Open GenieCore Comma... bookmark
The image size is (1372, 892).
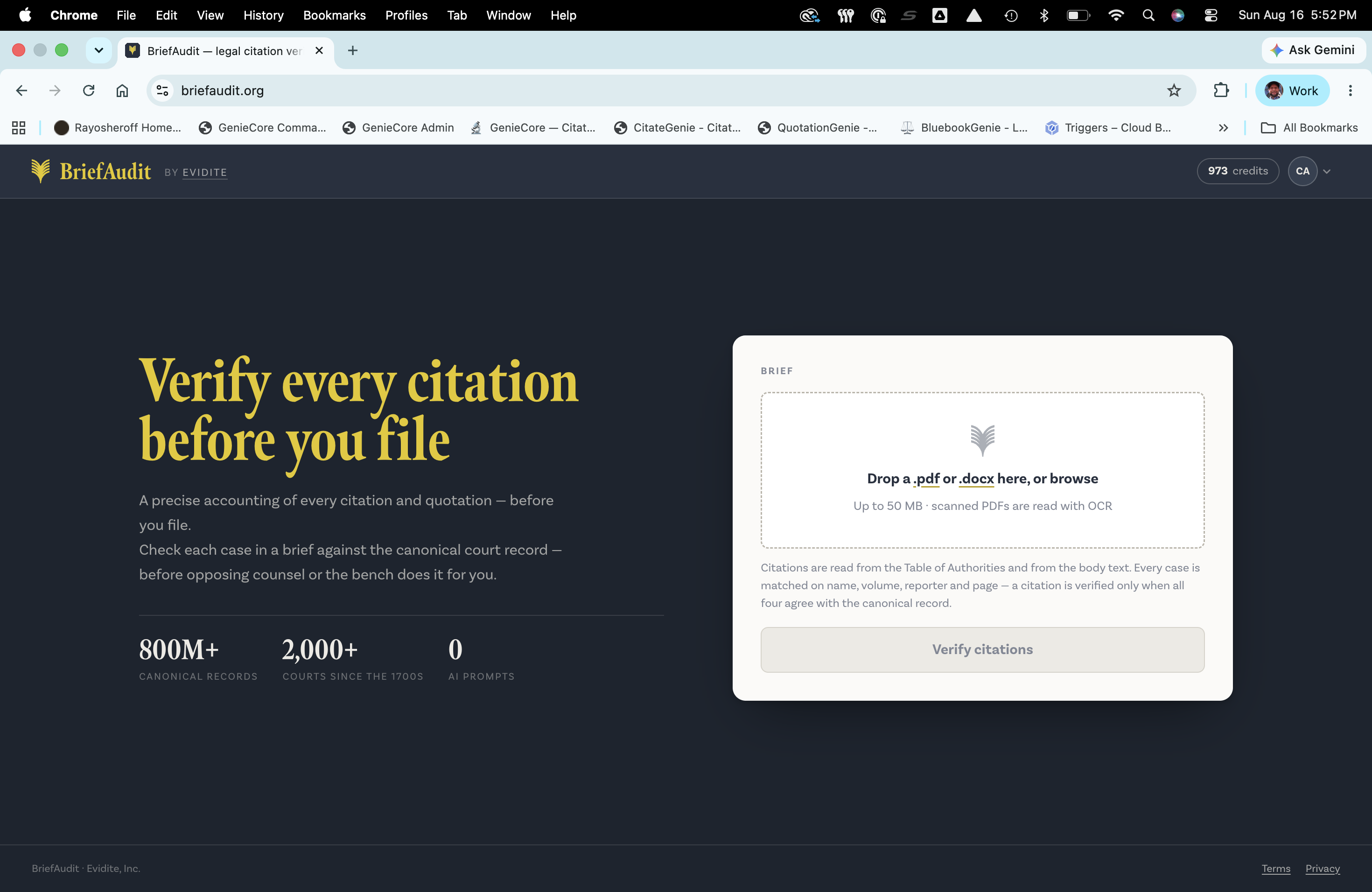coord(262,127)
